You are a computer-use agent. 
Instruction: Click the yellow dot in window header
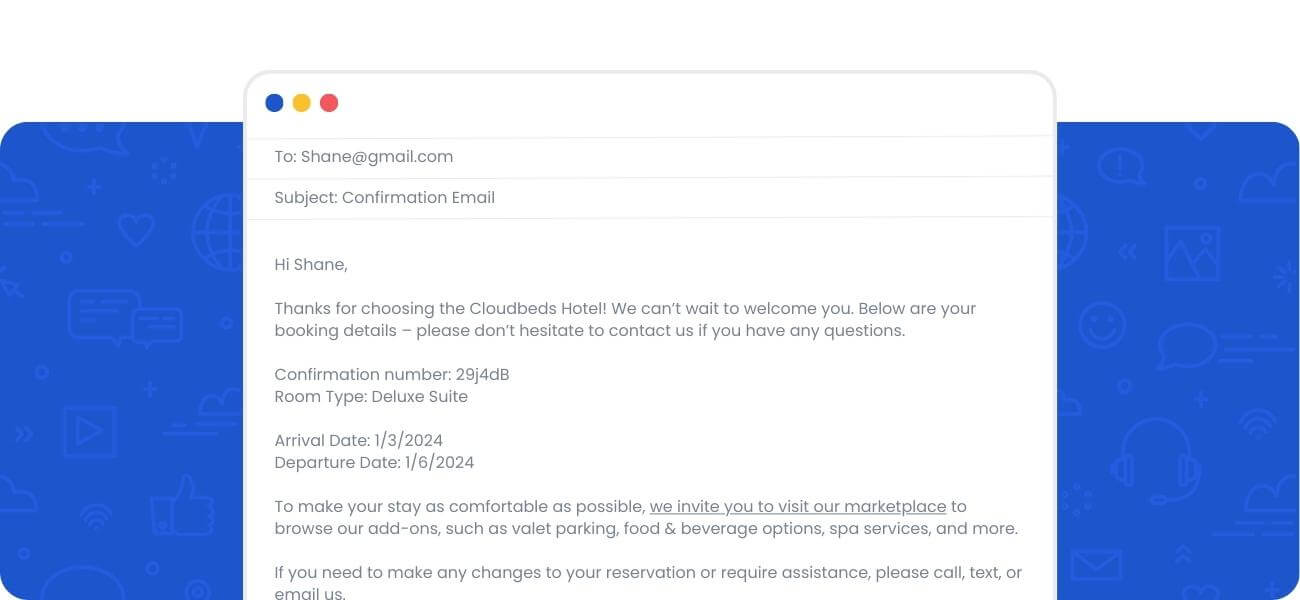pos(301,103)
